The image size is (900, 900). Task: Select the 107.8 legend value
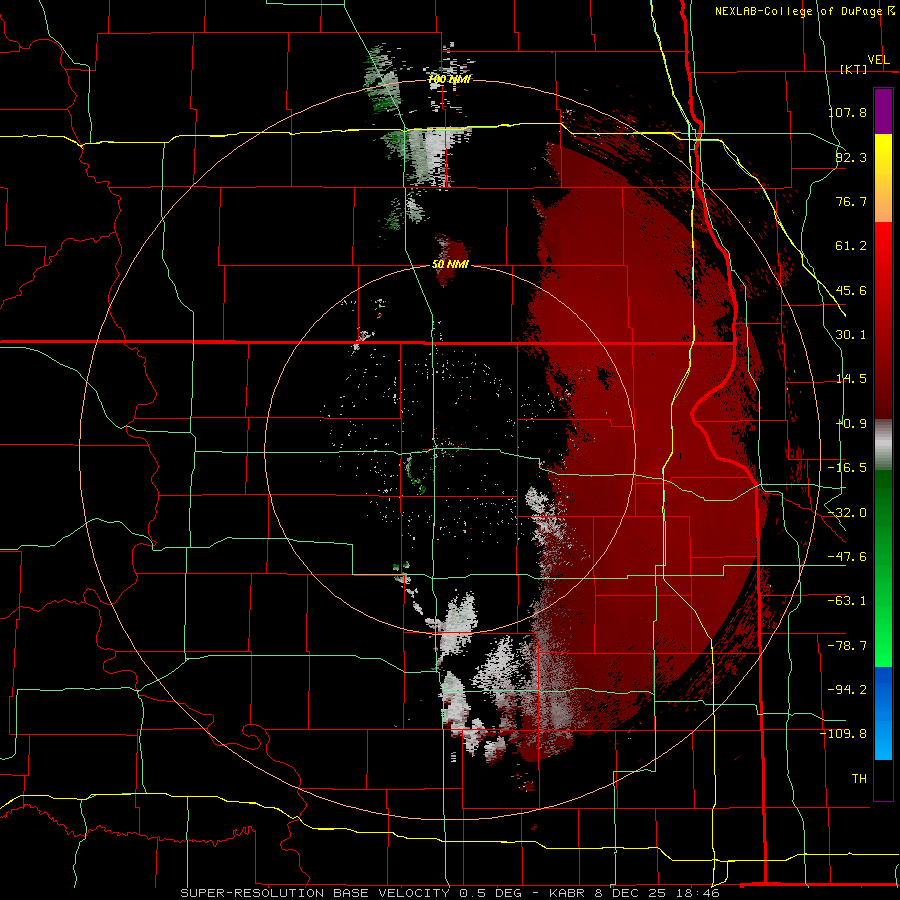click(x=847, y=112)
